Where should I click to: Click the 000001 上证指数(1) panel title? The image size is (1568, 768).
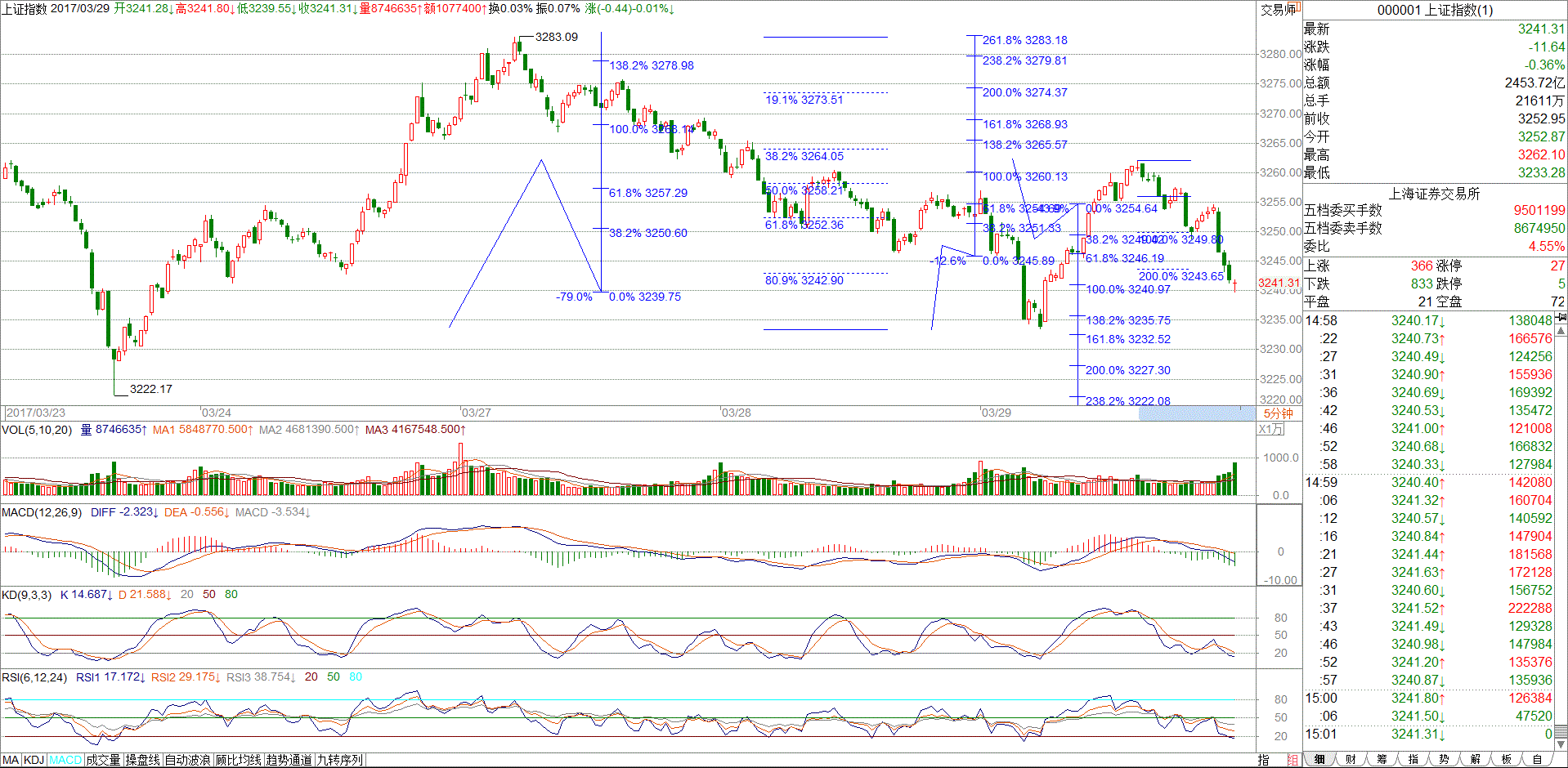(x=1435, y=10)
